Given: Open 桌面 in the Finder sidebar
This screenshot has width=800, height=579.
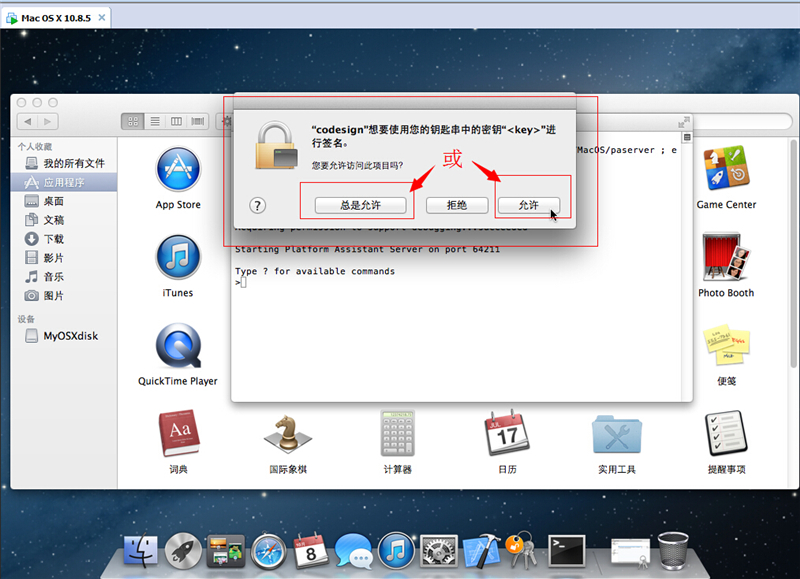Looking at the screenshot, I should pos(64,201).
